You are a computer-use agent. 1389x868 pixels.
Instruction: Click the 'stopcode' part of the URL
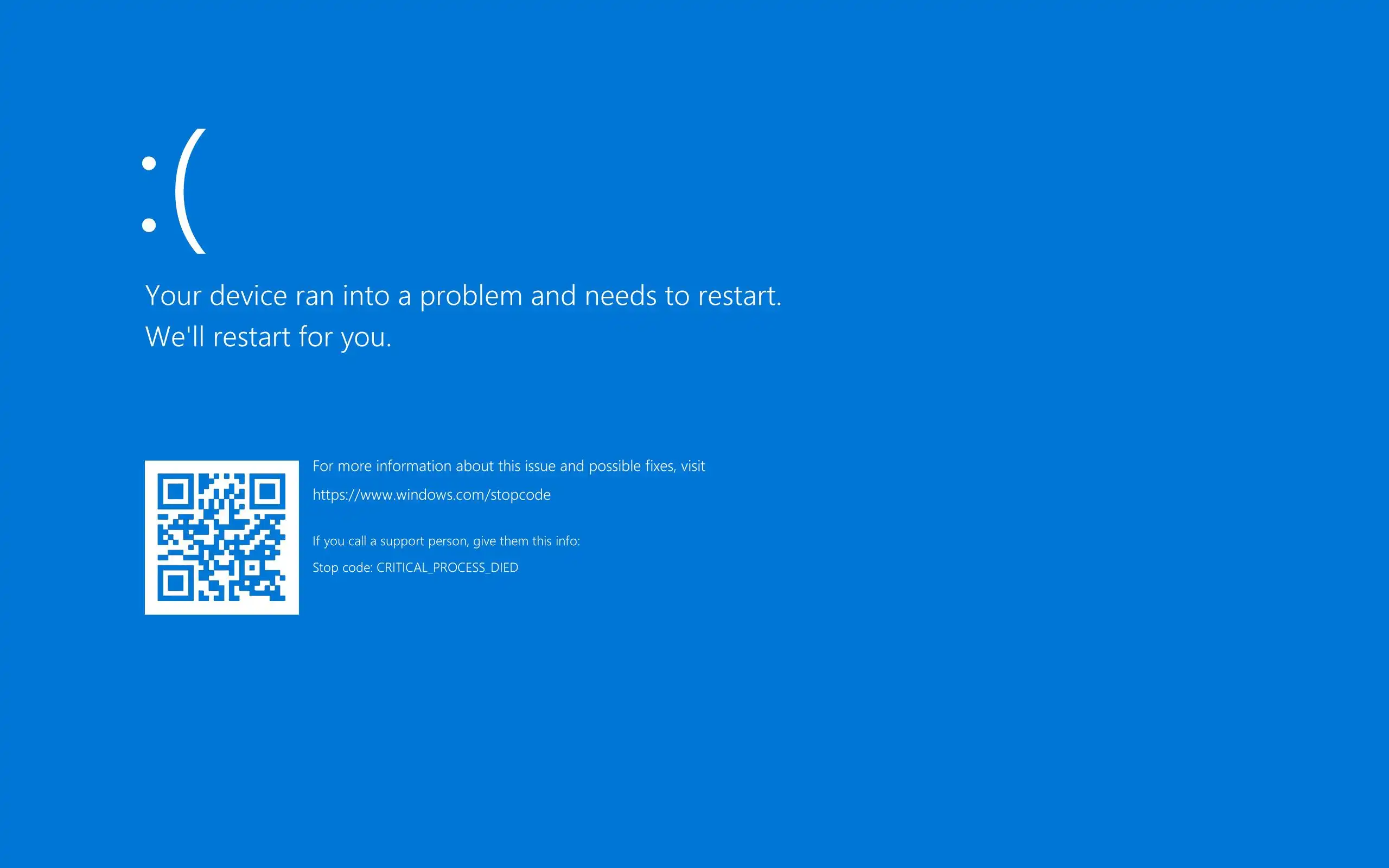pyautogui.click(x=520, y=495)
